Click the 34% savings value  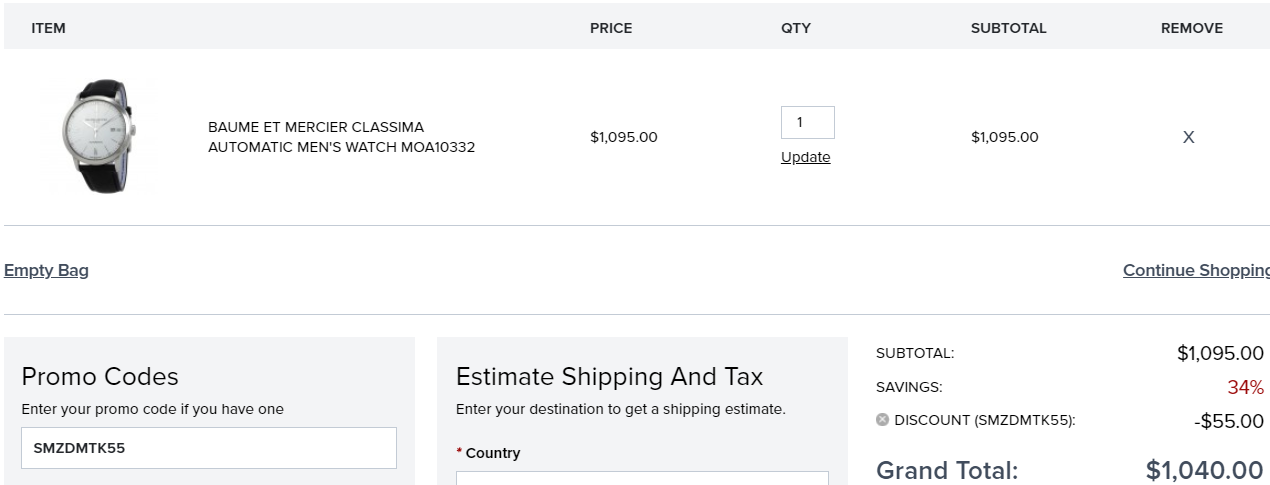[x=1246, y=387]
